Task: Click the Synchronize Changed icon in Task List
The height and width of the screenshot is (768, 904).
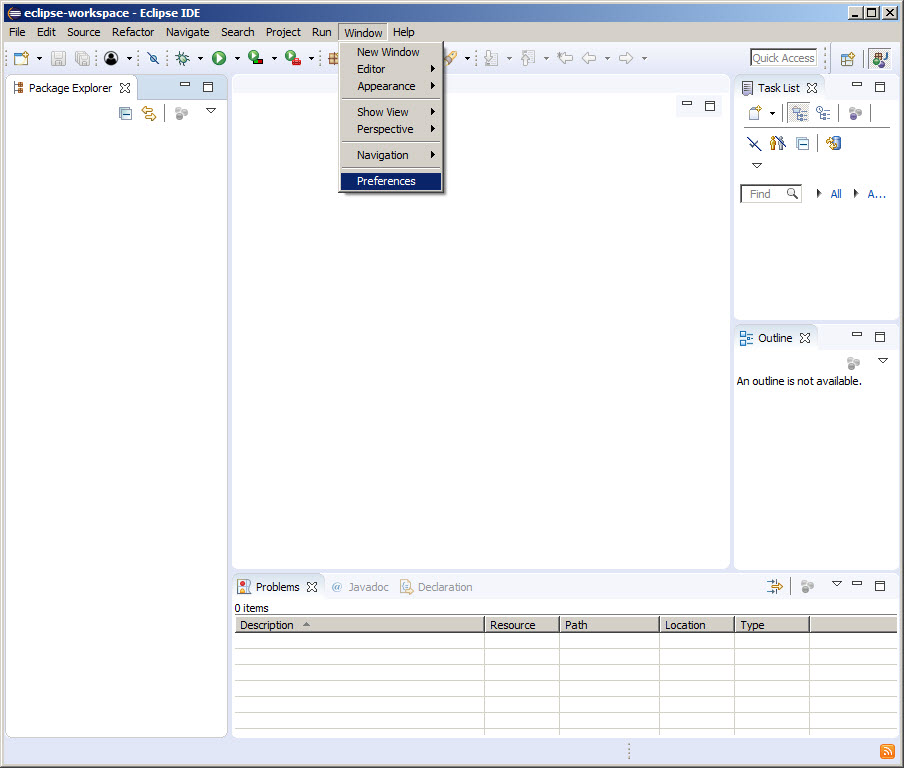Action: pyautogui.click(x=833, y=144)
